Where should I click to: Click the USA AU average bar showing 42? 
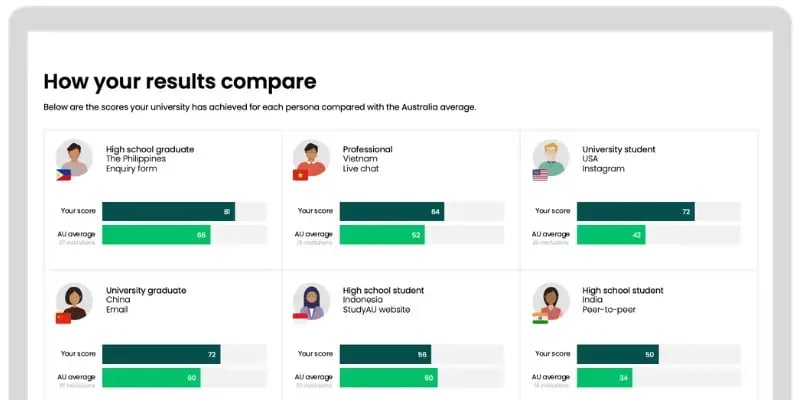tap(611, 235)
